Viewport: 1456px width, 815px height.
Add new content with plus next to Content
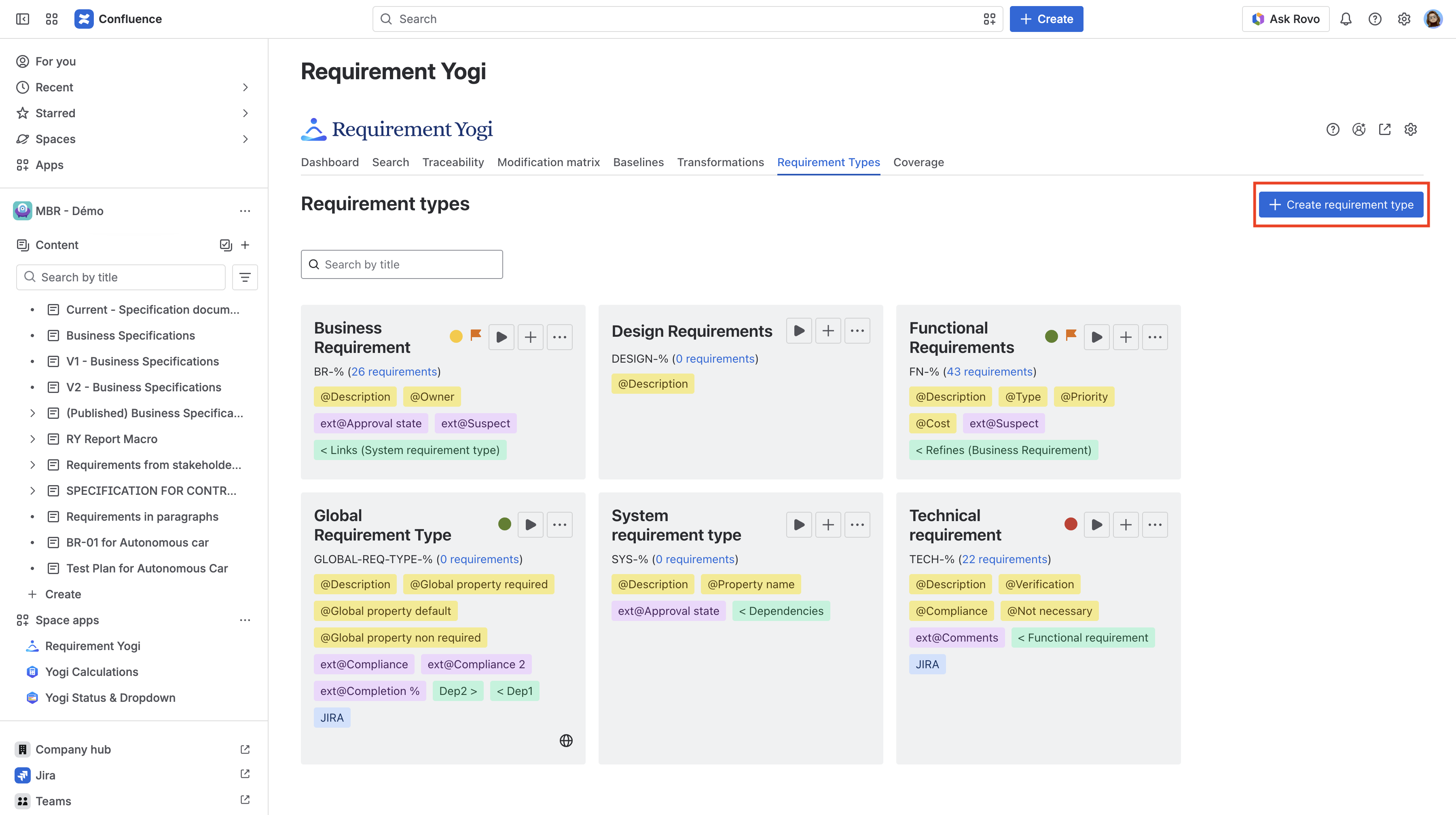[x=245, y=245]
